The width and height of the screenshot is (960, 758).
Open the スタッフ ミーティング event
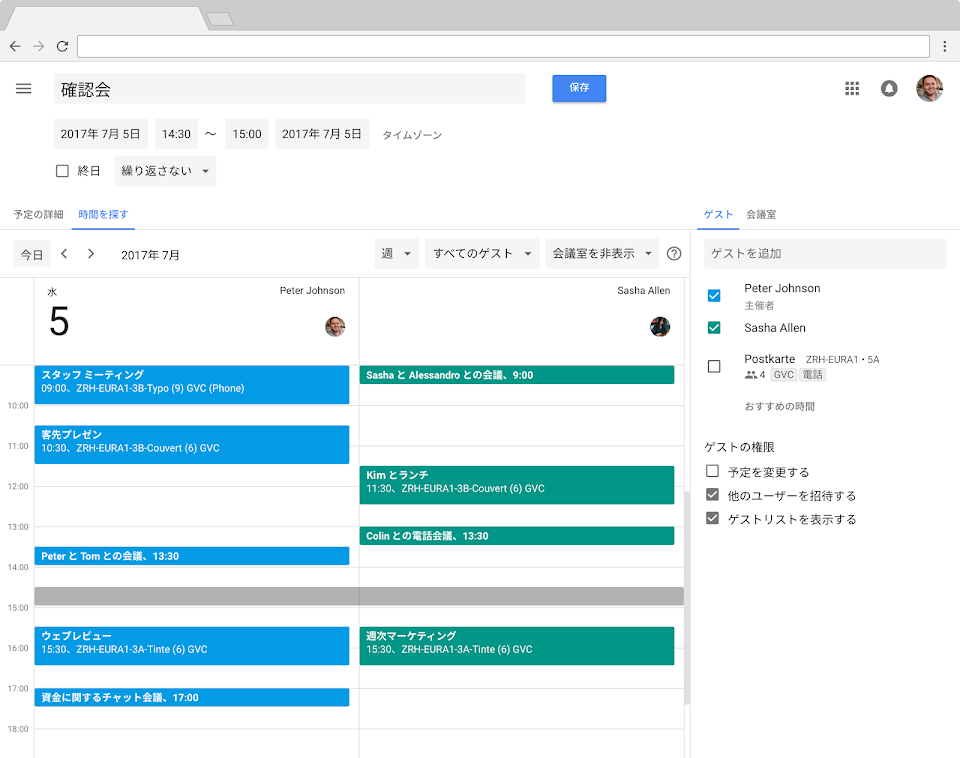coord(192,385)
